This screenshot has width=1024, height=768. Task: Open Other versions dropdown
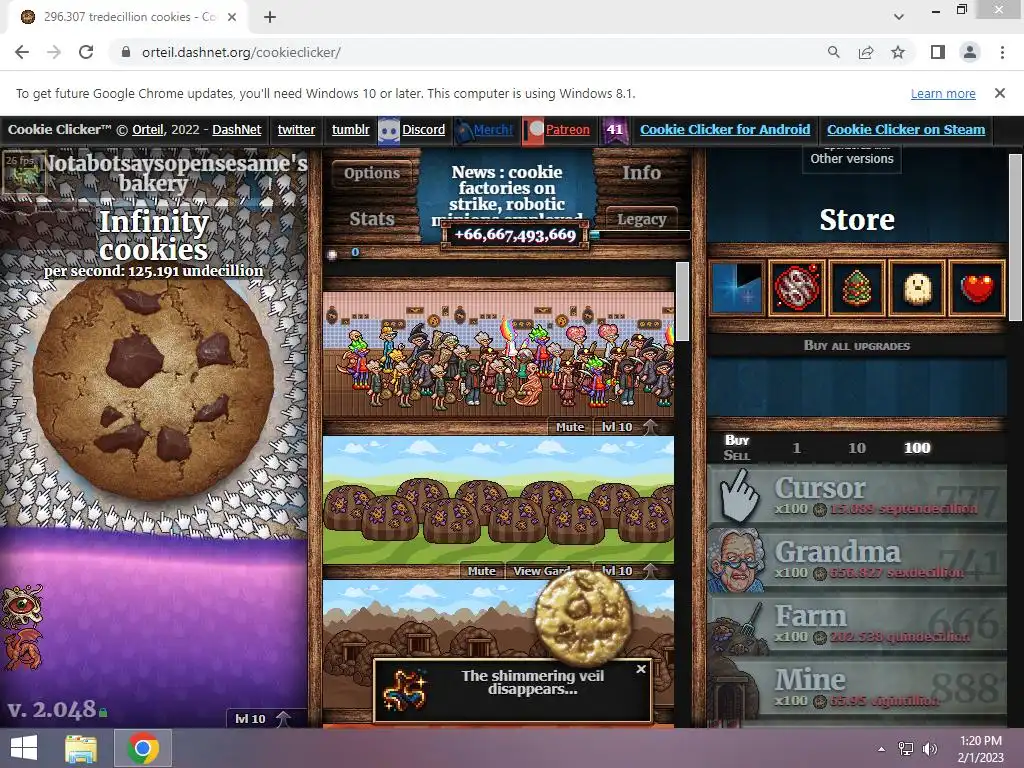852,159
